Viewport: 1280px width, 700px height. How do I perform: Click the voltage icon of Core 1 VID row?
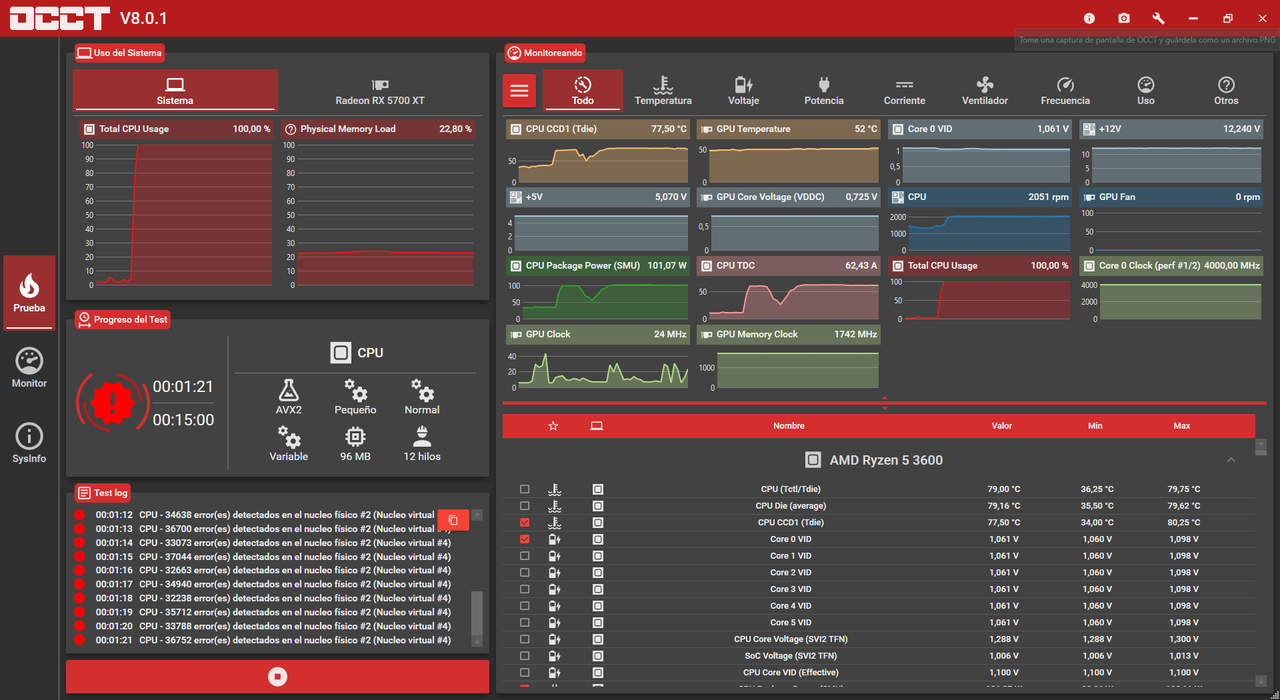(x=554, y=556)
